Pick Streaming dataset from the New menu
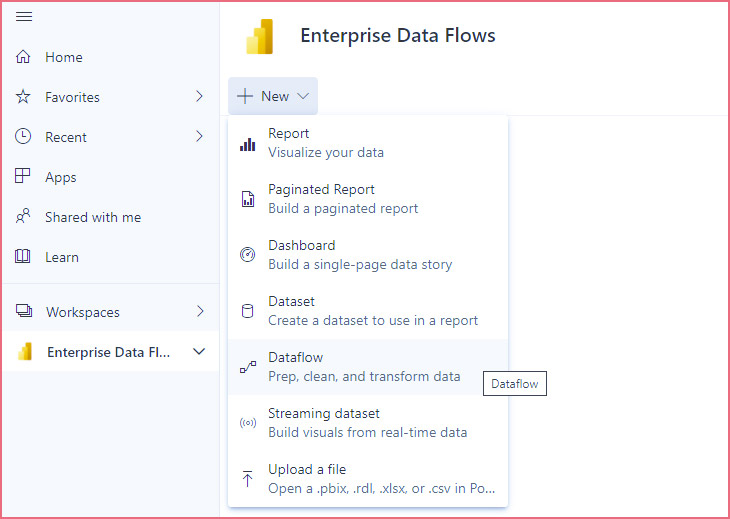 click(368, 423)
